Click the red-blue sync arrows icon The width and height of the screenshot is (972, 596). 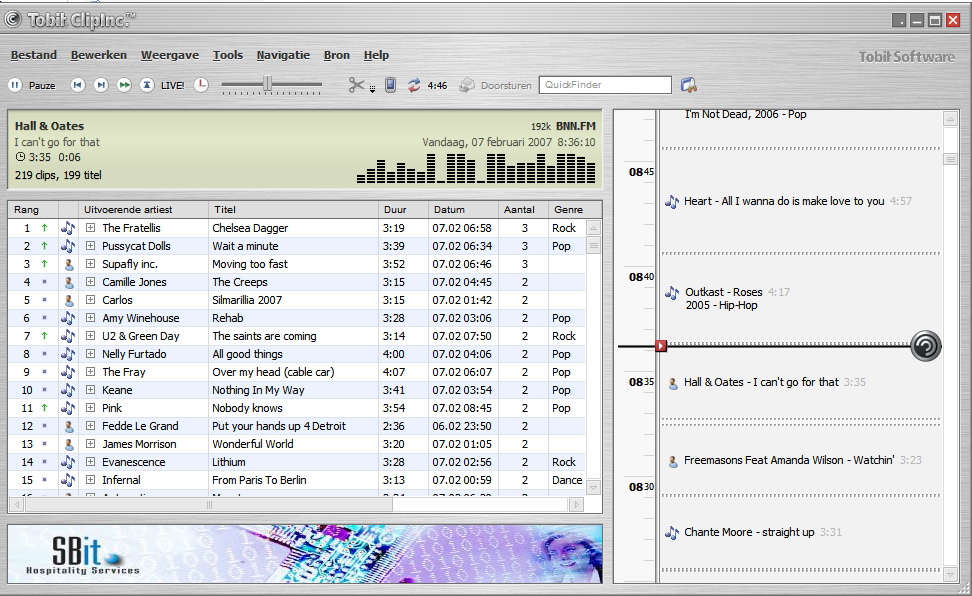(x=414, y=85)
